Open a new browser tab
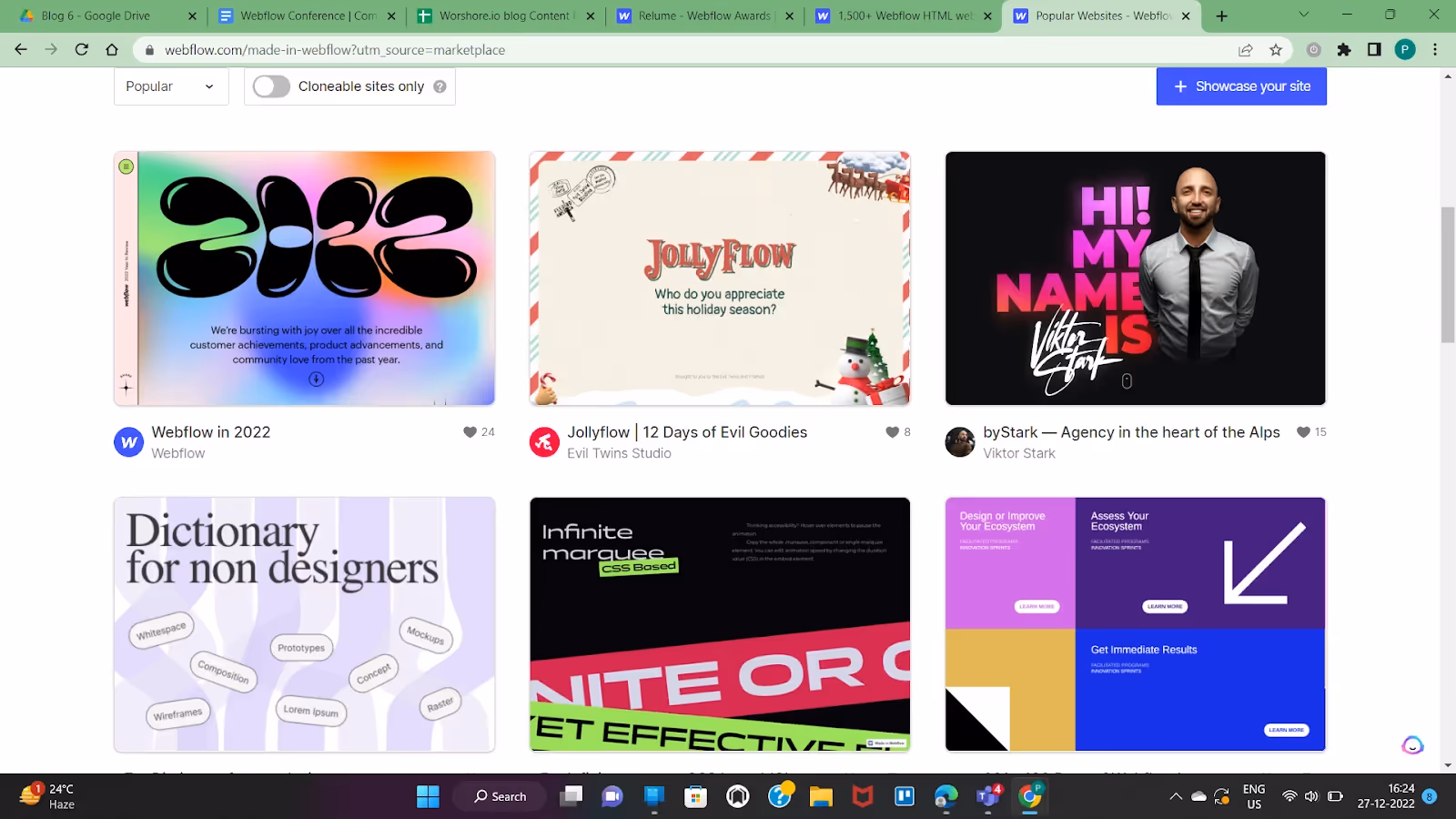Image resolution: width=1456 pixels, height=819 pixels. tap(1221, 15)
